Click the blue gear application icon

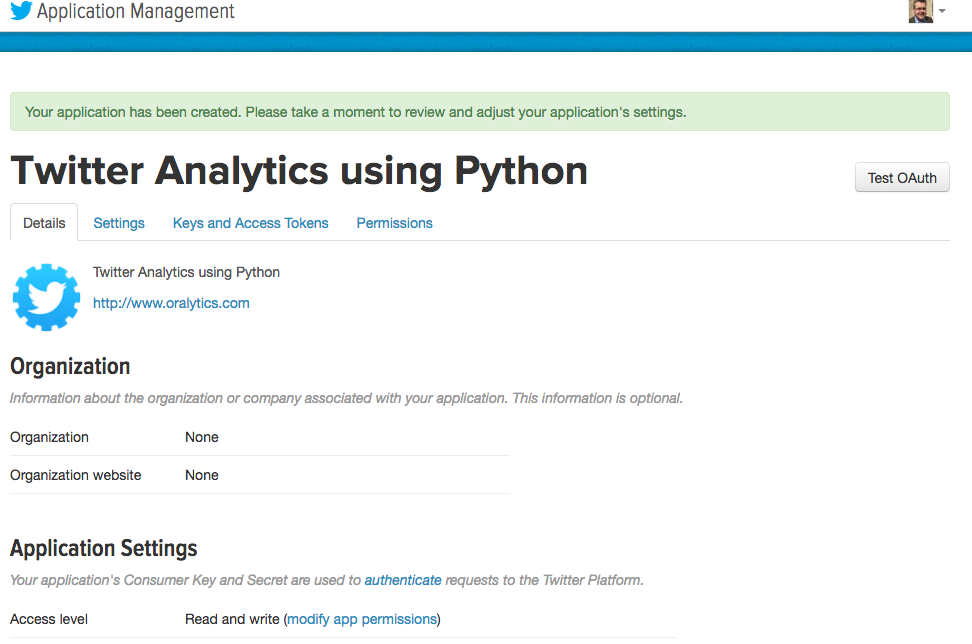point(46,297)
